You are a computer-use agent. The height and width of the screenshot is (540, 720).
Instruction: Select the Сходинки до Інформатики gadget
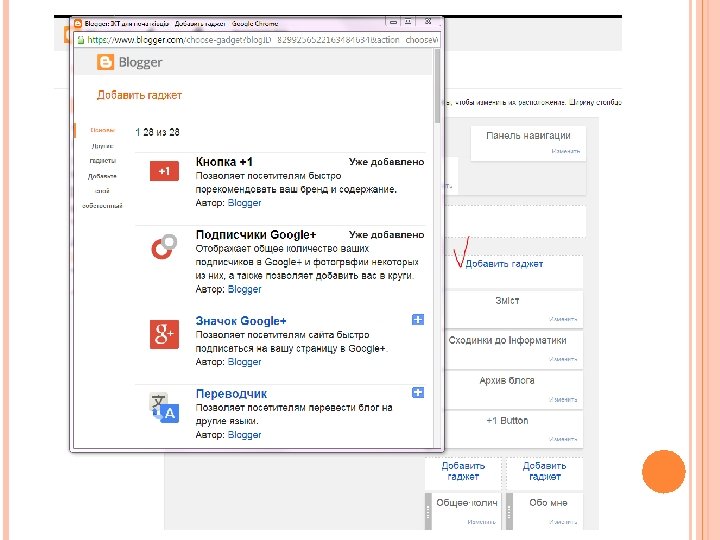click(514, 349)
